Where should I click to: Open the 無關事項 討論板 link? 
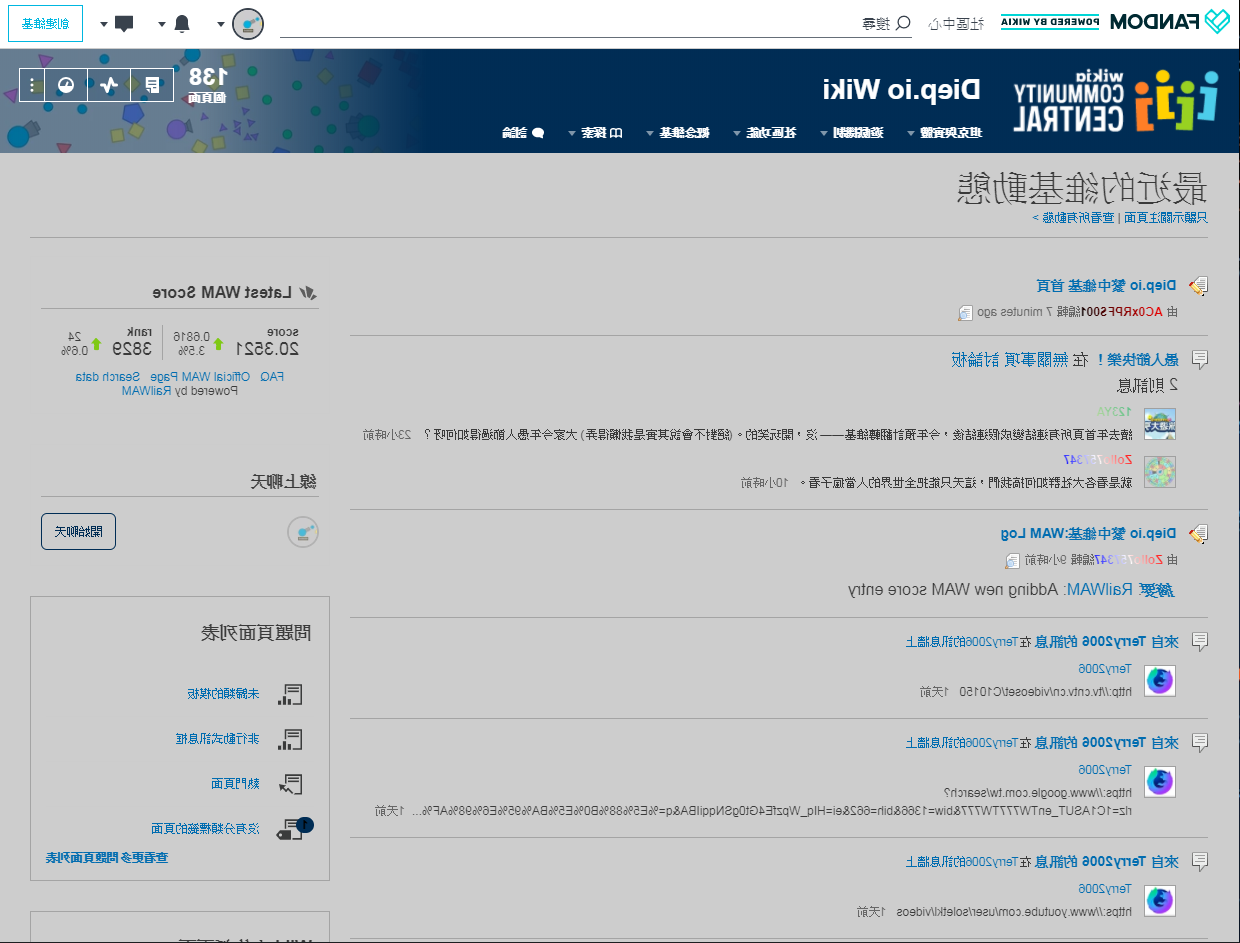[1010, 359]
